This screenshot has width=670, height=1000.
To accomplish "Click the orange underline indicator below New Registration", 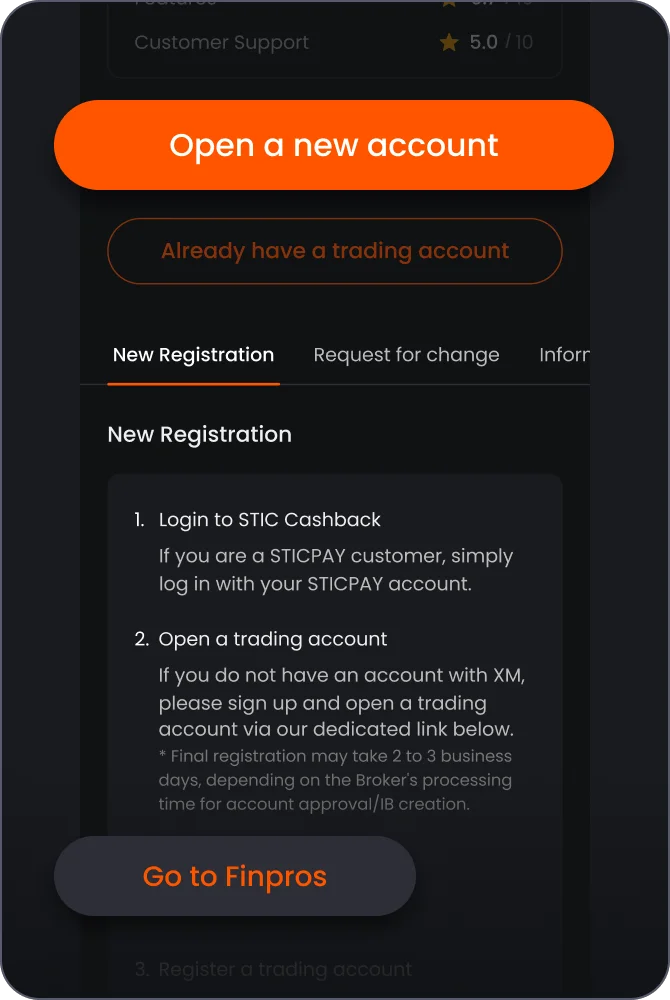I will [x=193, y=381].
